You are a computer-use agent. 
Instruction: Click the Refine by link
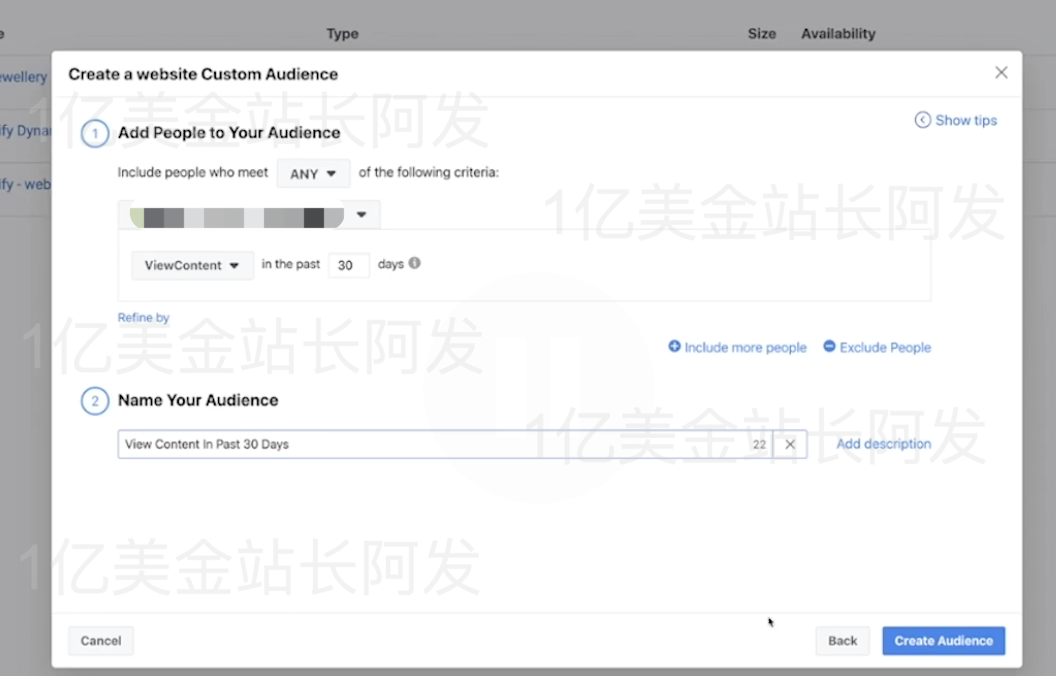coord(142,317)
